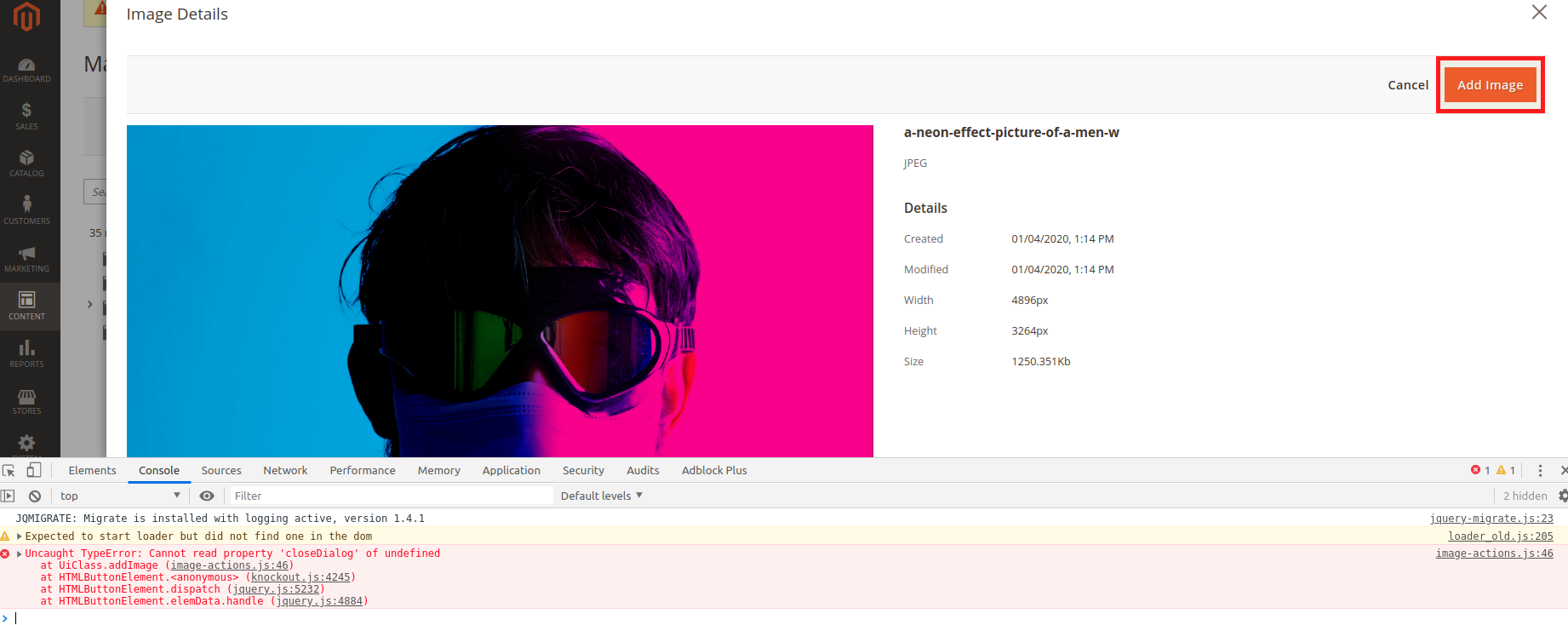Open the Memory tab
The image size is (1568, 625).
coord(439,470)
